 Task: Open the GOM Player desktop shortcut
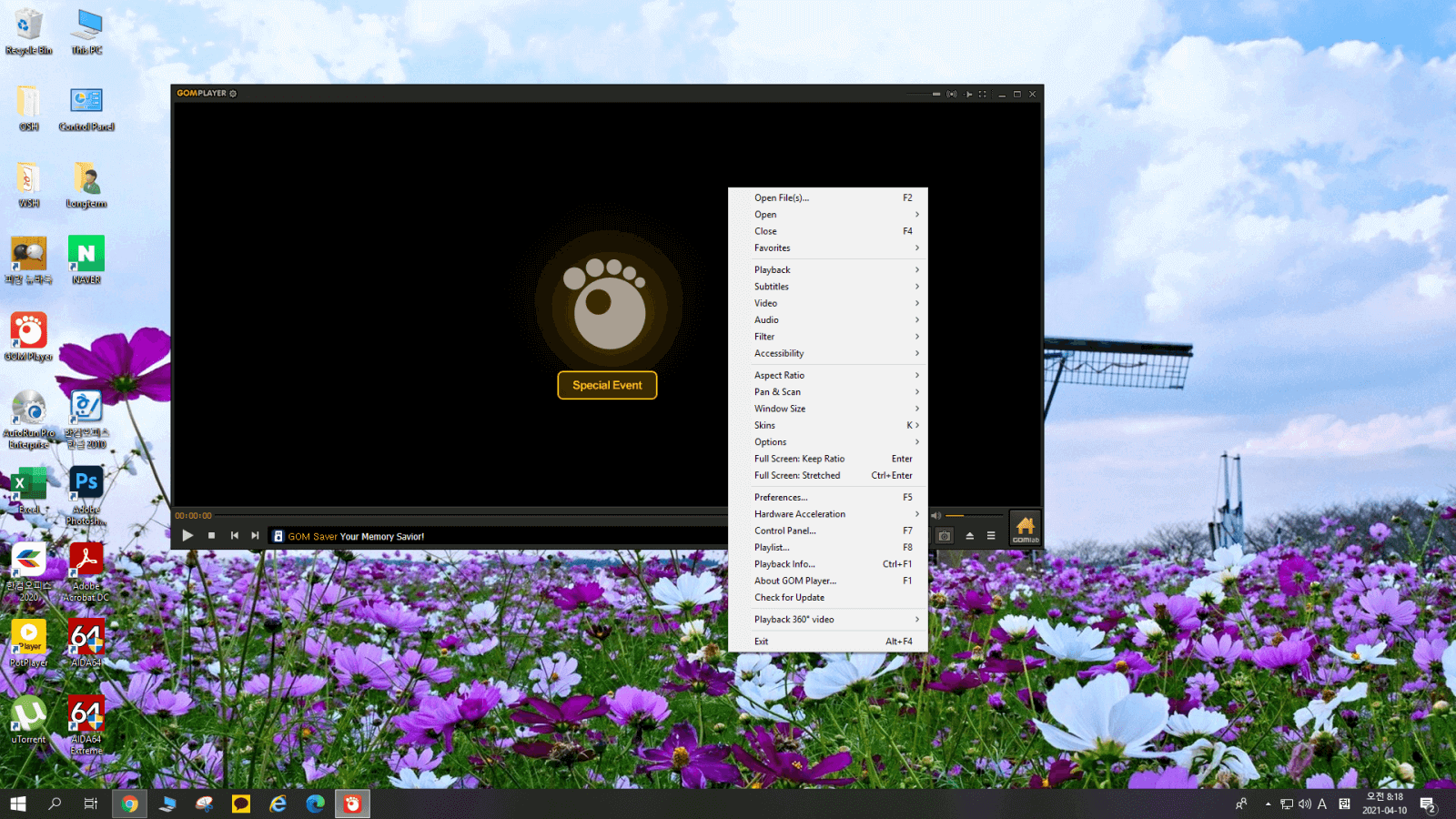click(x=29, y=336)
